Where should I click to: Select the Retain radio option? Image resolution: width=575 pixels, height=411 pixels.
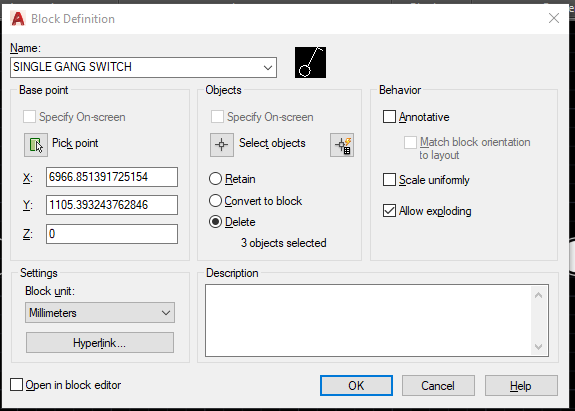(215, 179)
